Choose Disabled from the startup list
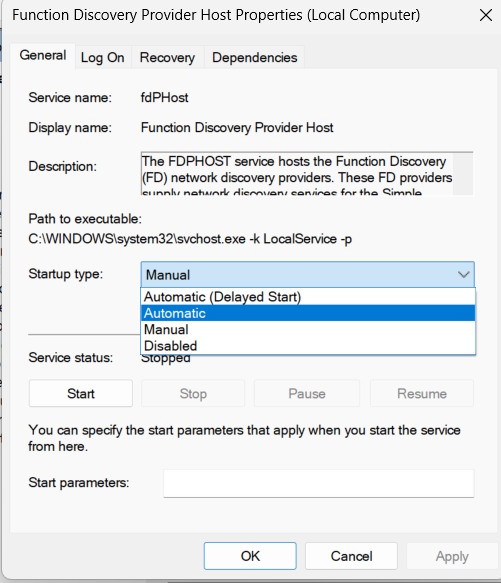 point(308,346)
